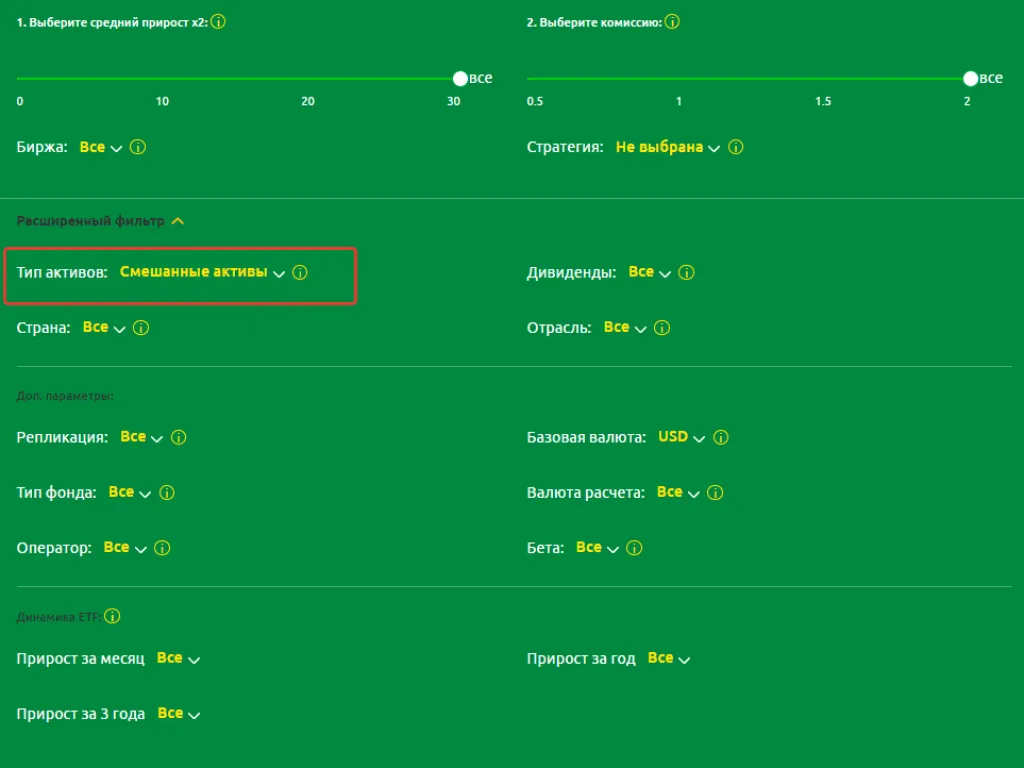Image resolution: width=1024 pixels, height=768 pixels.
Task: Open info icon beside Отрасль
Action: (662, 328)
